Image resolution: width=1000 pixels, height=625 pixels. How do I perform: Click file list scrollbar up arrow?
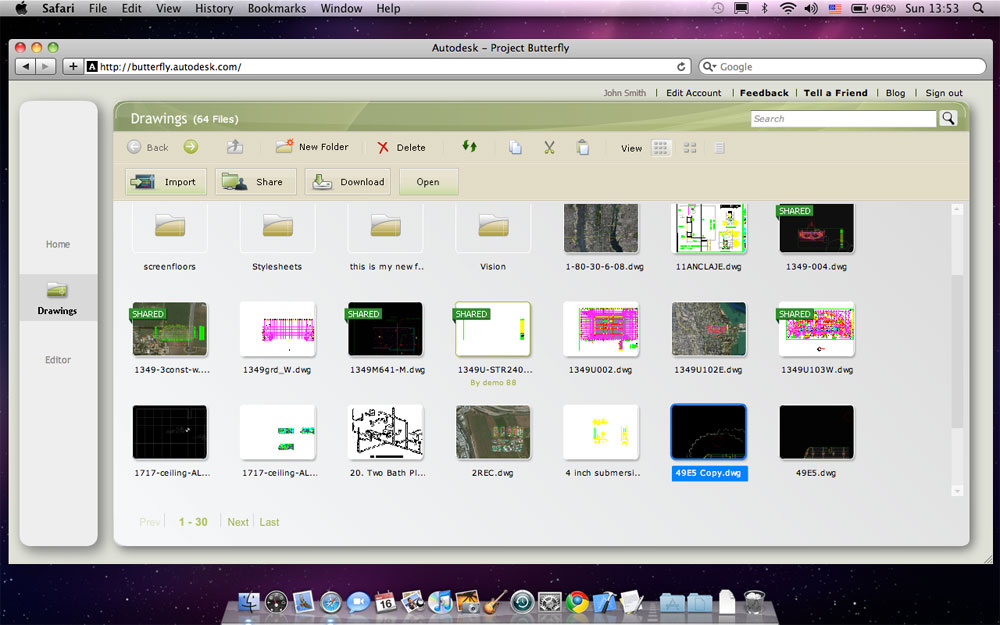click(957, 209)
